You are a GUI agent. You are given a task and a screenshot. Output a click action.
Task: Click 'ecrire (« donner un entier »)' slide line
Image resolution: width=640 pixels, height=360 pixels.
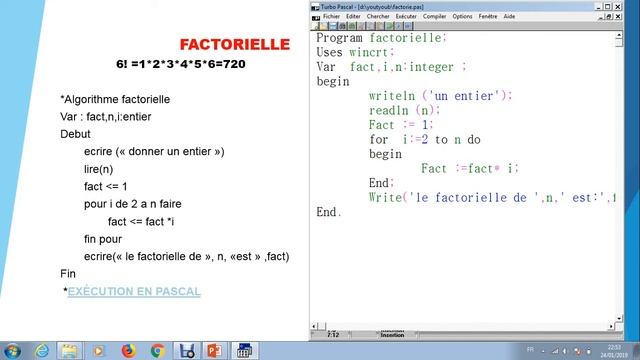point(154,151)
